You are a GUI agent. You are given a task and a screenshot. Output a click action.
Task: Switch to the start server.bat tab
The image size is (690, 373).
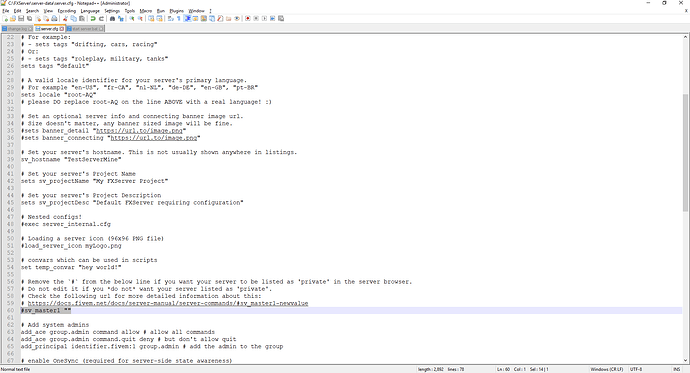(x=84, y=29)
